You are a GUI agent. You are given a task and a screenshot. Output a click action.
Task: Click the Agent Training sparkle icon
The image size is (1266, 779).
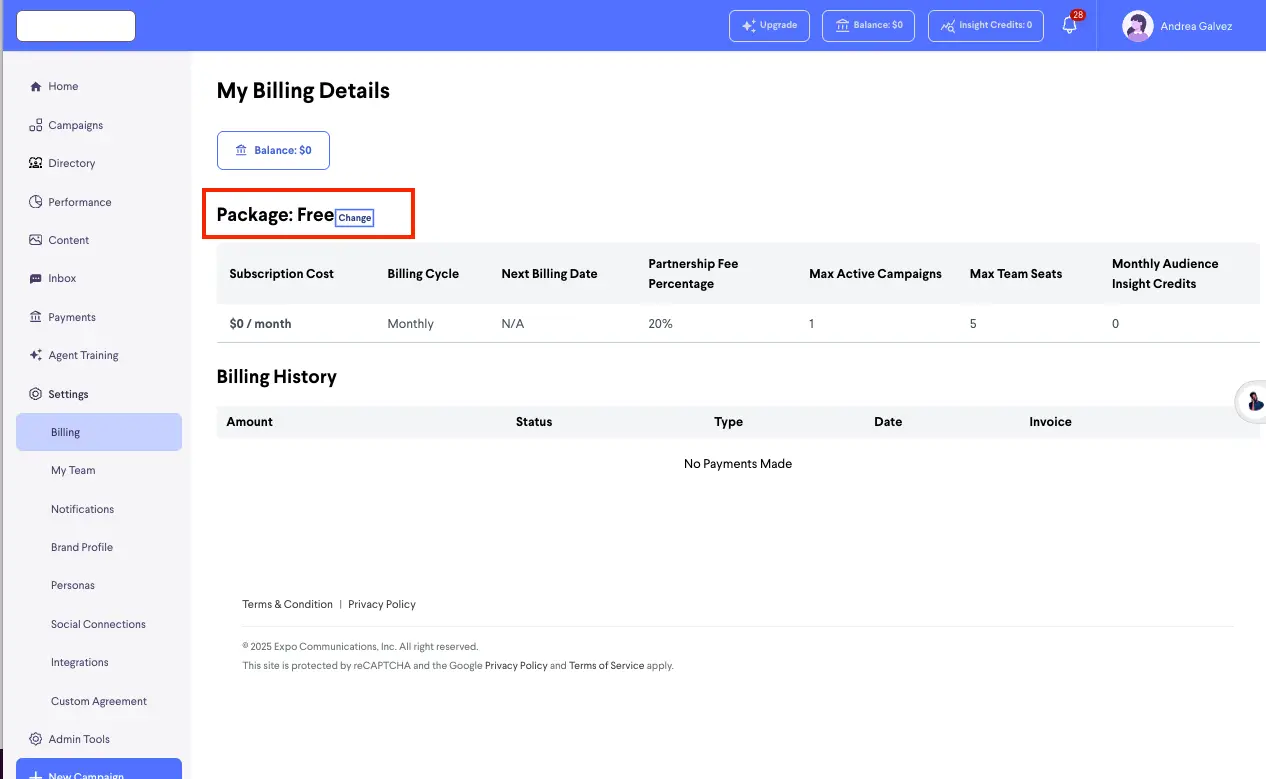[x=36, y=355]
